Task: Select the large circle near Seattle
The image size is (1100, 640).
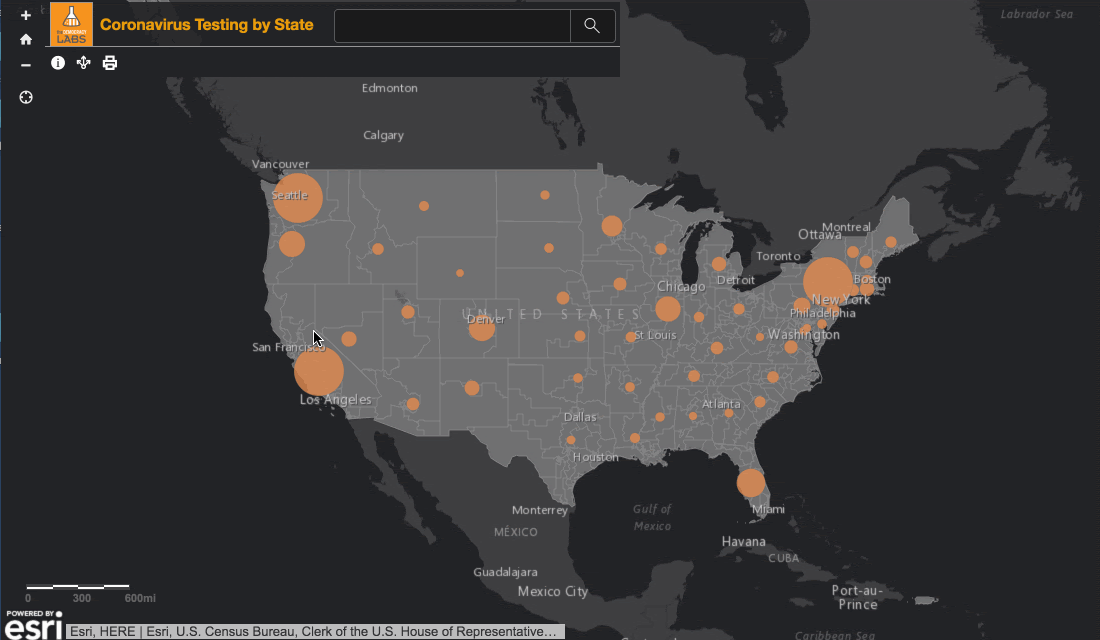Action: [298, 198]
